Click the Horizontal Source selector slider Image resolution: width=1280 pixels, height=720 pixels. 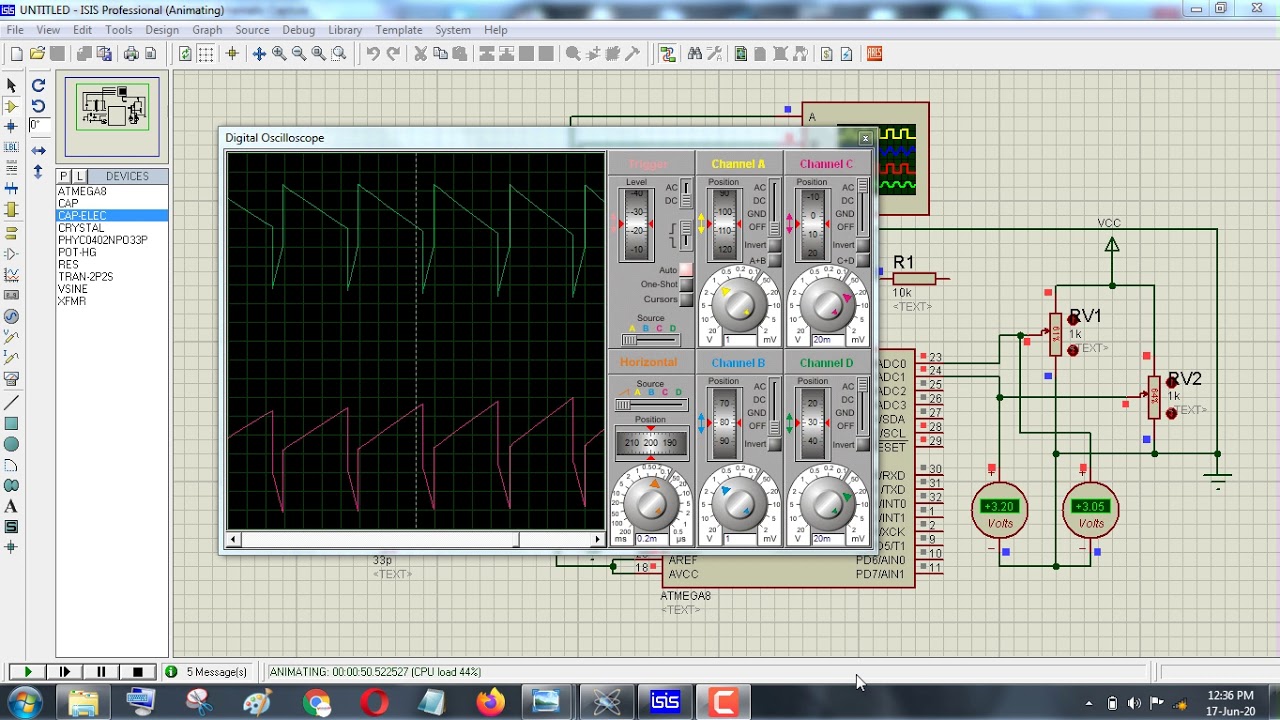[x=651, y=404]
